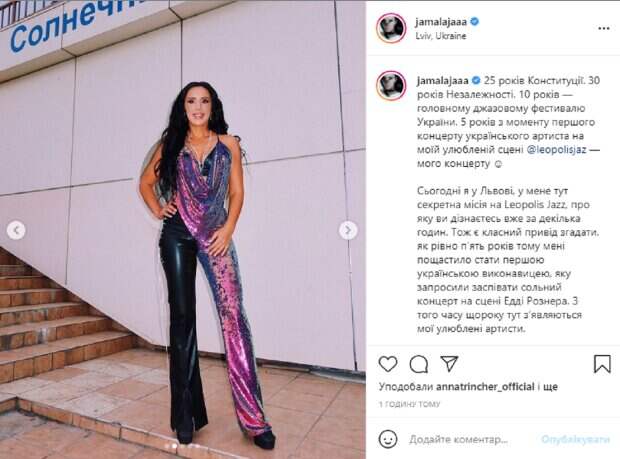Viewport: 620px width, 459px height.
Task: Like the post with heart icon
Action: 388,364
